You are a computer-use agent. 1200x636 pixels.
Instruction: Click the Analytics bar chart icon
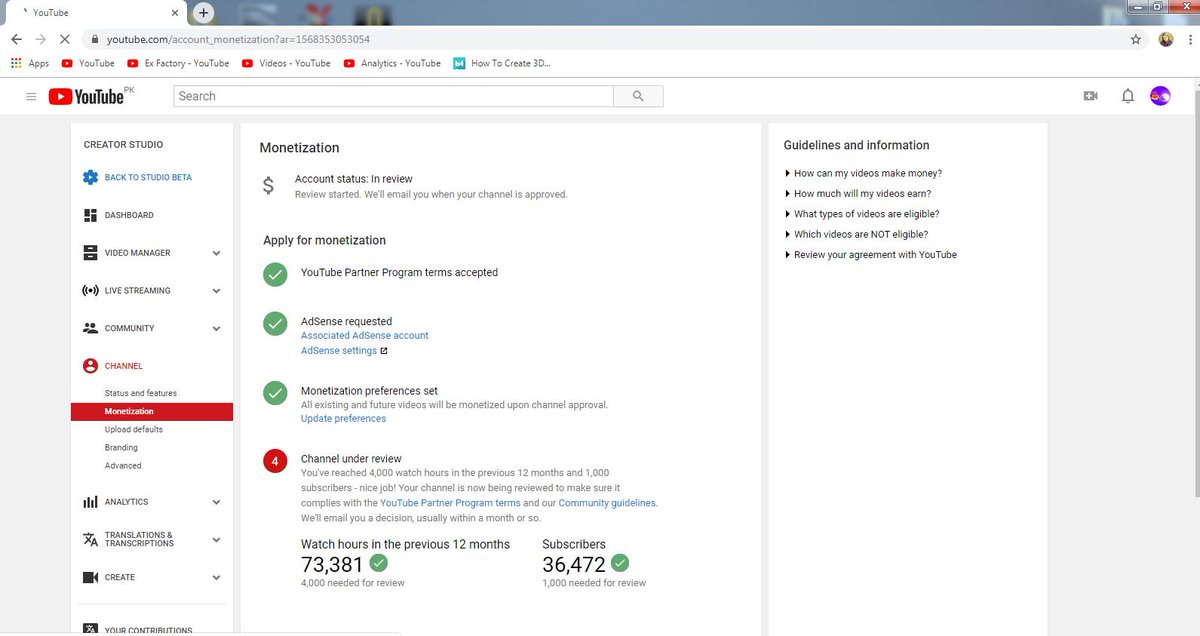pyautogui.click(x=90, y=502)
